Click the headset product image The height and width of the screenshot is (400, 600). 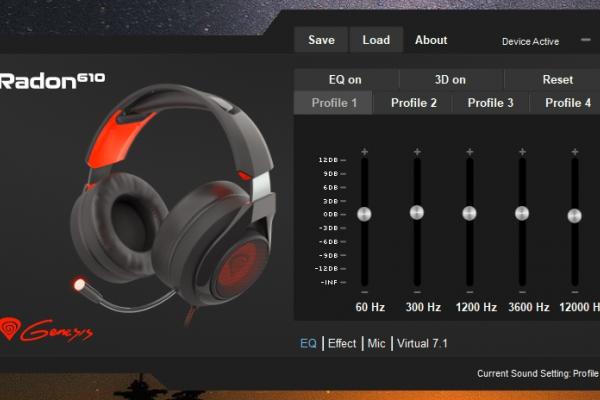coord(173,203)
